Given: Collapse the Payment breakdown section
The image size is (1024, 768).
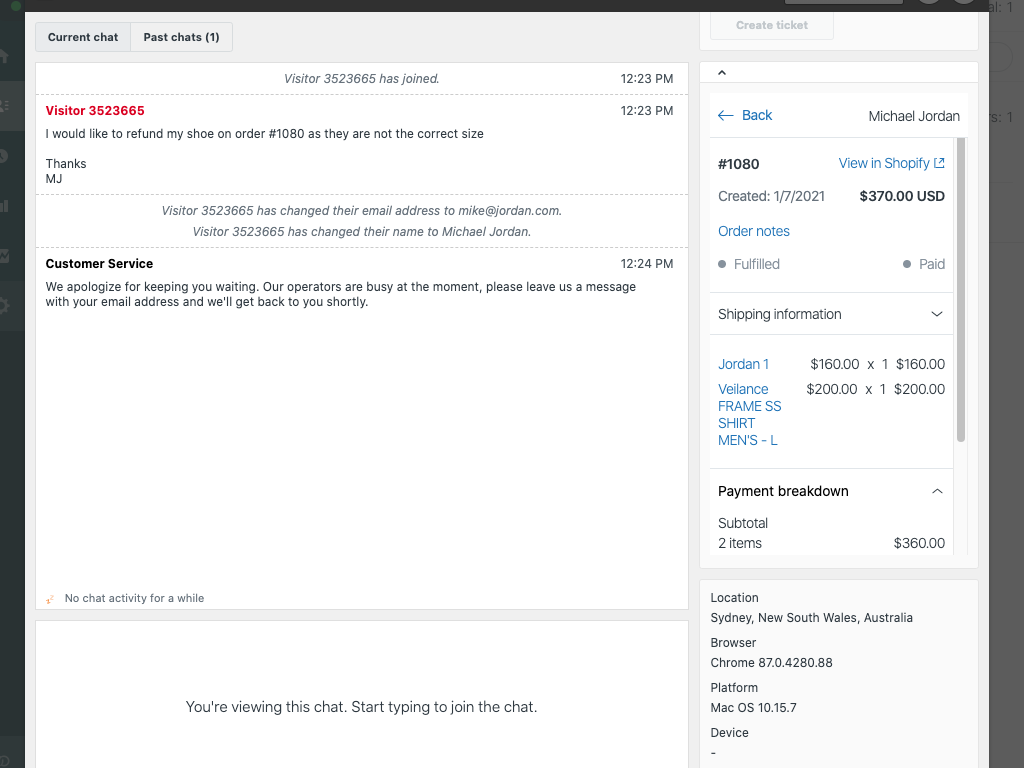Looking at the screenshot, I should click(936, 491).
